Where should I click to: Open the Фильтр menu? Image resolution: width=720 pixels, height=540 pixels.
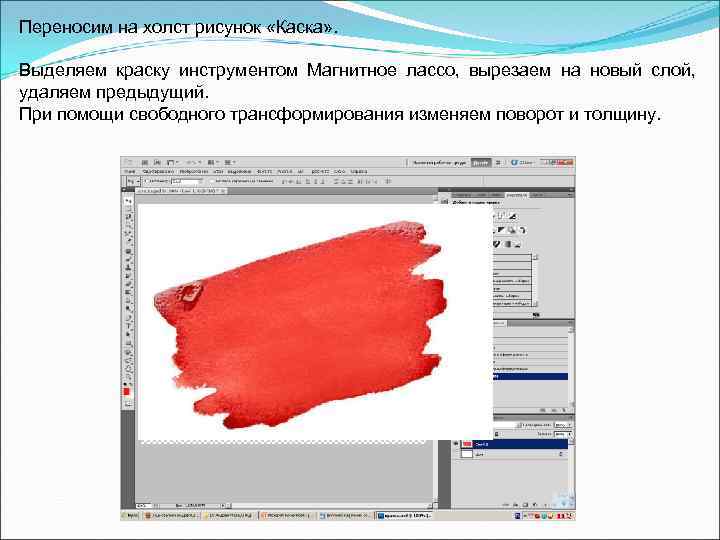pyautogui.click(x=264, y=172)
